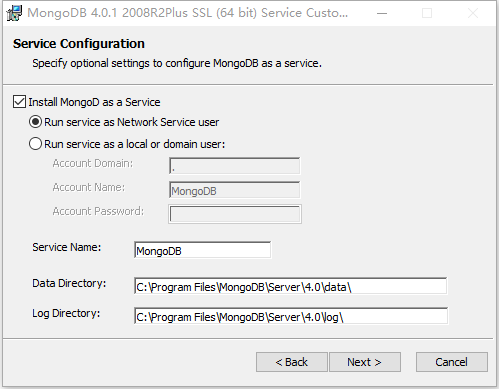Screen dimensions: 499x389
Task: Click into the Log Directory path field
Action: [291, 316]
